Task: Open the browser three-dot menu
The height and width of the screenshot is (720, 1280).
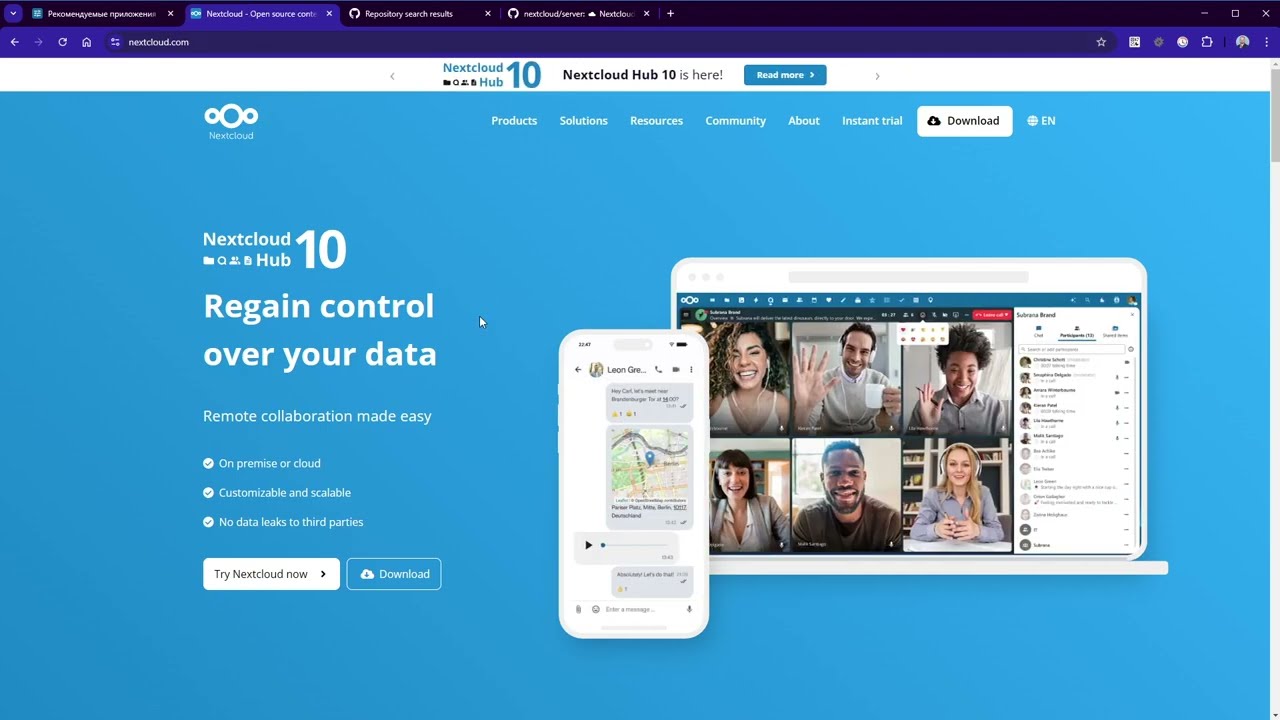Action: click(1266, 42)
